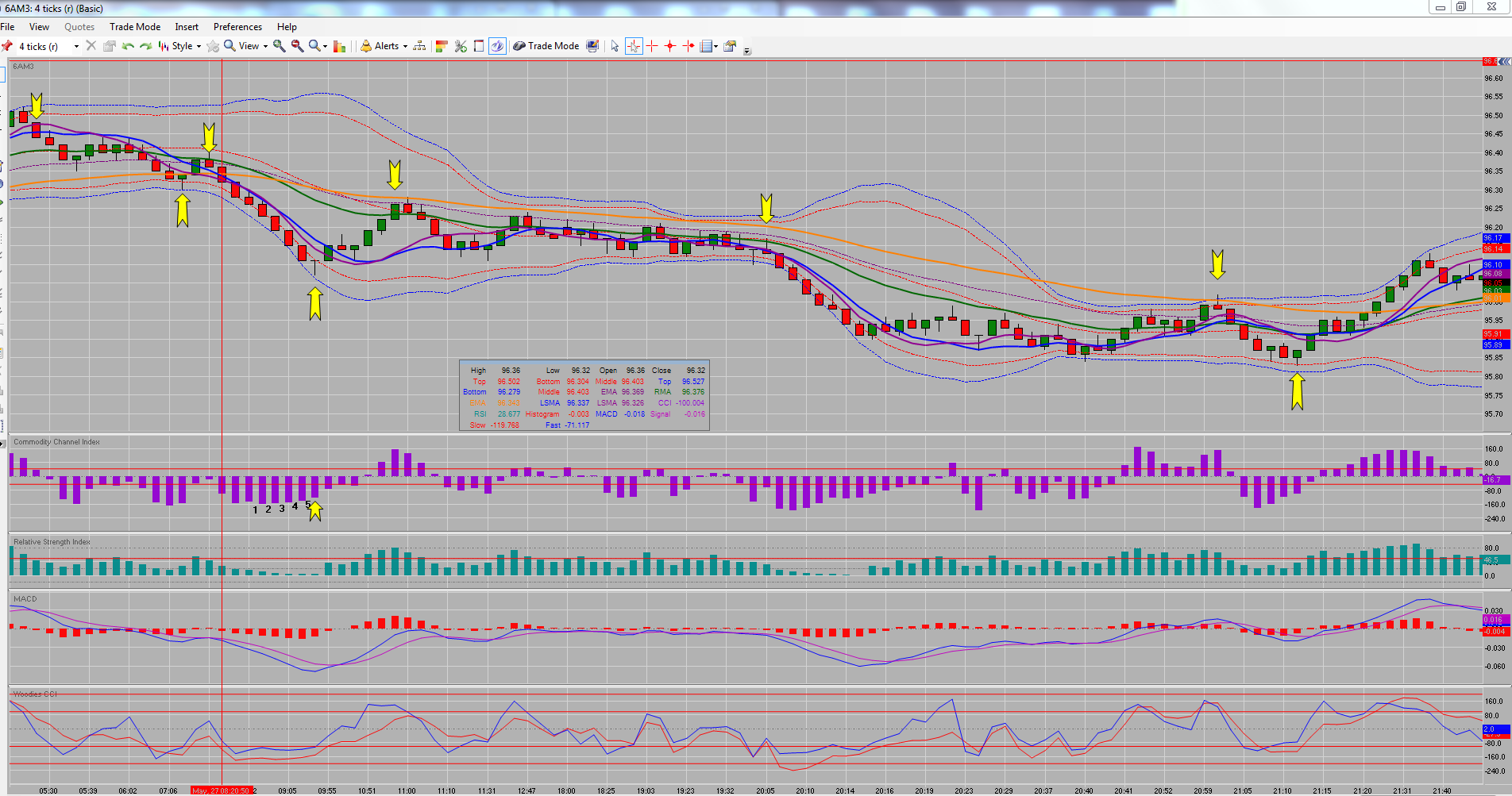Toggle the pointer-with-crosshair cursor mode
This screenshot has width=1512, height=796.
[x=634, y=46]
